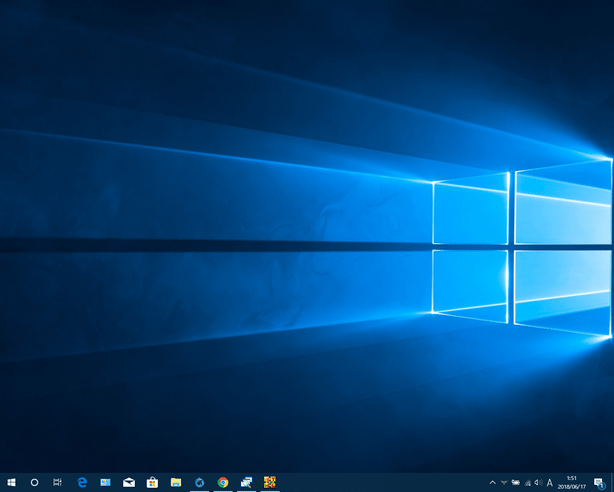Launch Microsoft Edge from taskbar
This screenshot has width=614, height=492.
coord(82,482)
